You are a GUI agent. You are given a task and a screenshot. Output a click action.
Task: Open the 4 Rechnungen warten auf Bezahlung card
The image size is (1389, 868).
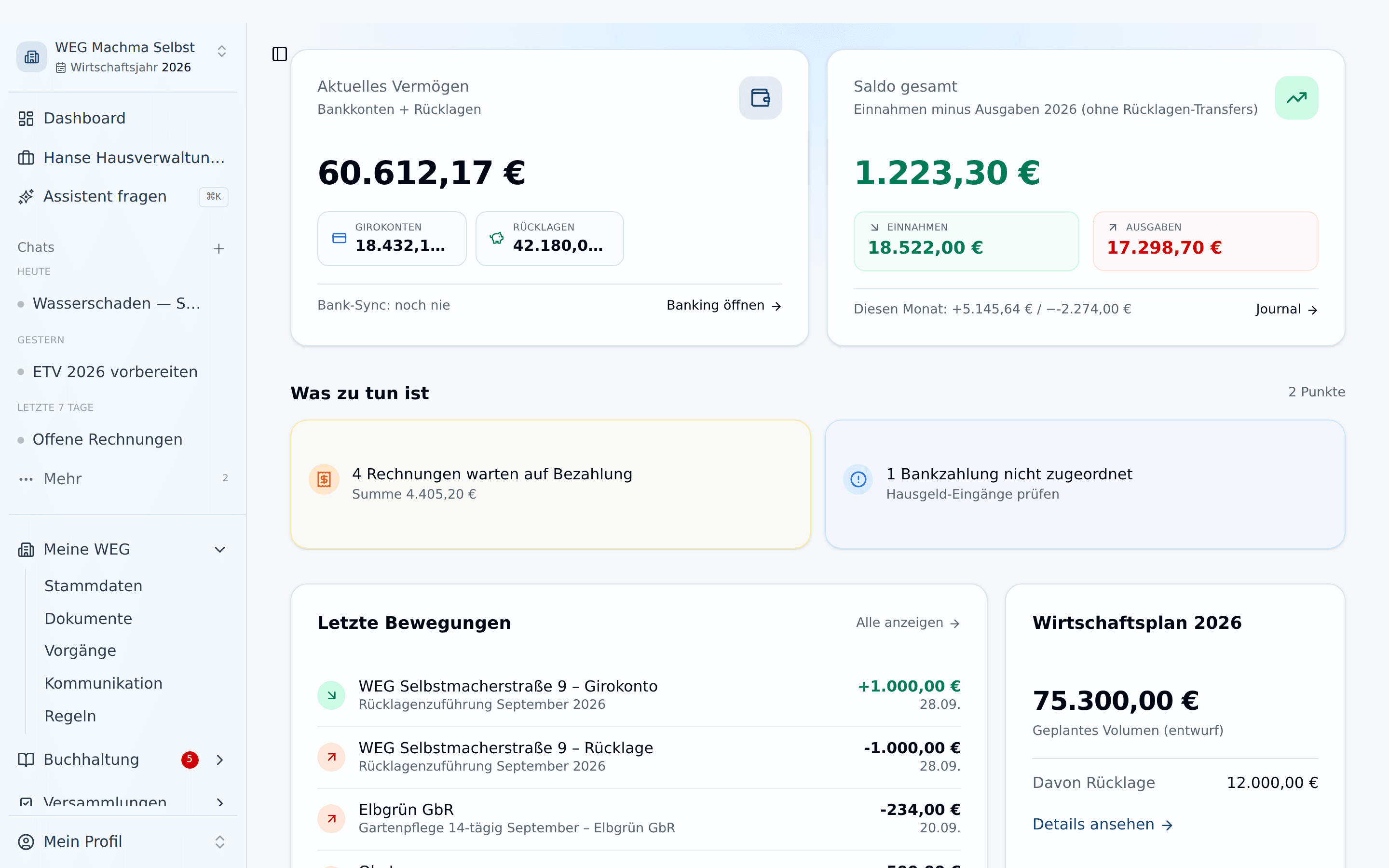[550, 484]
